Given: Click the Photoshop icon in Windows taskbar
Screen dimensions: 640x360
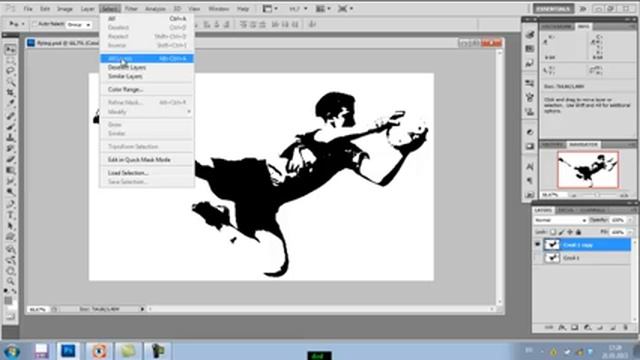Looking at the screenshot, I should click(x=69, y=351).
